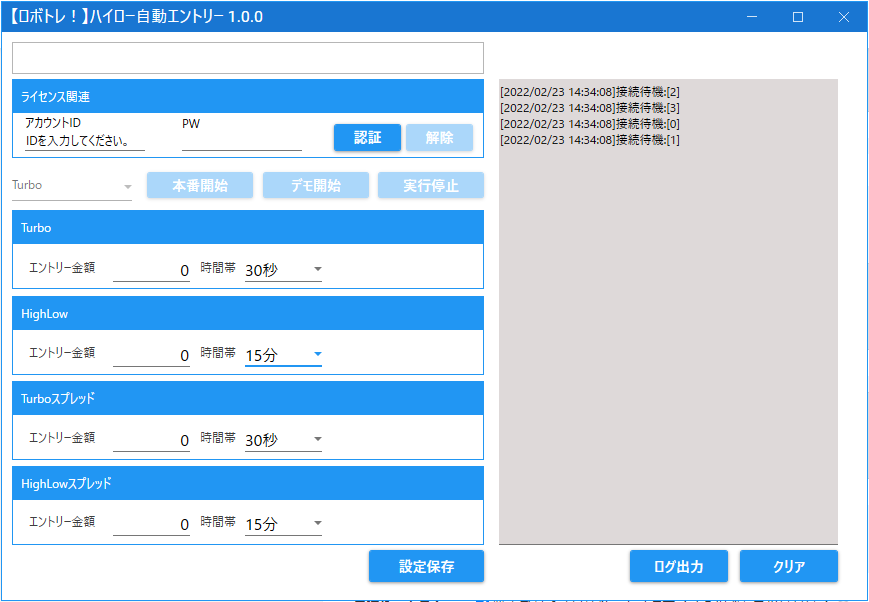Click the PW password field
Screen dimensions: 869x602
pos(241,141)
